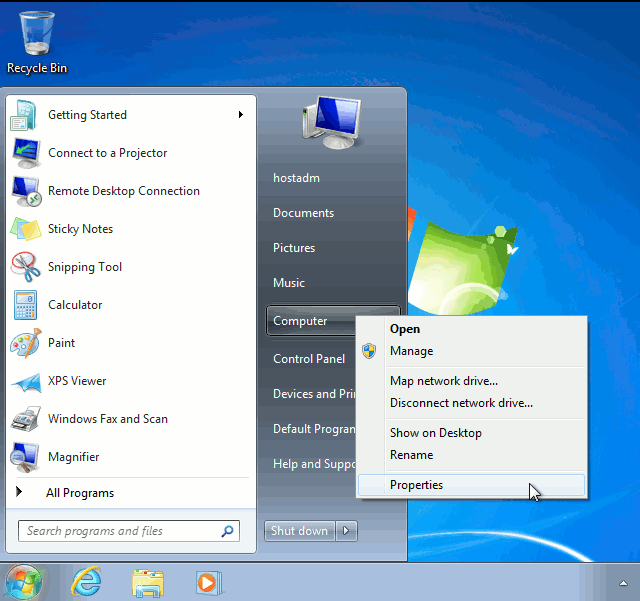This screenshot has width=640, height=601.
Task: Choose Manage from the context menu
Action: 411,351
